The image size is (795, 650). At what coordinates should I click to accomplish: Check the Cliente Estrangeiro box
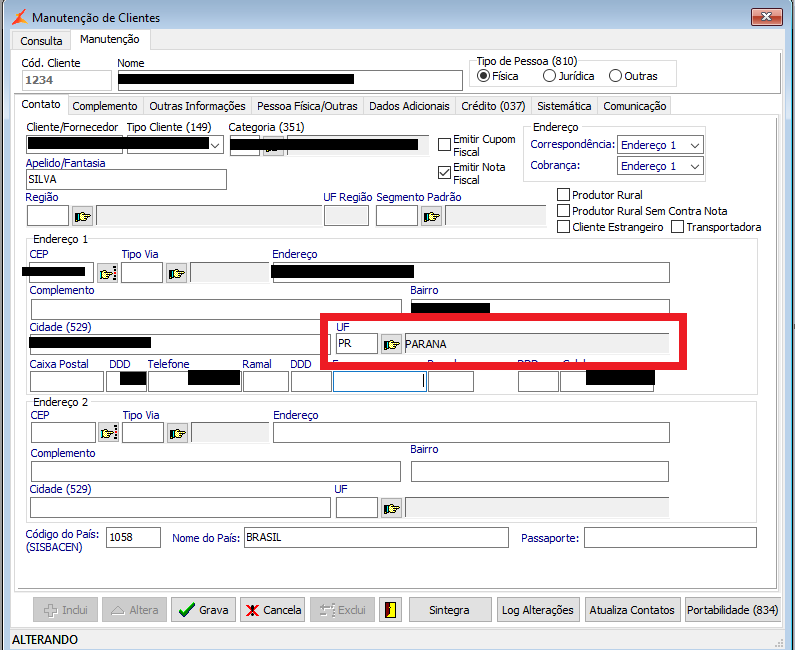coord(563,227)
